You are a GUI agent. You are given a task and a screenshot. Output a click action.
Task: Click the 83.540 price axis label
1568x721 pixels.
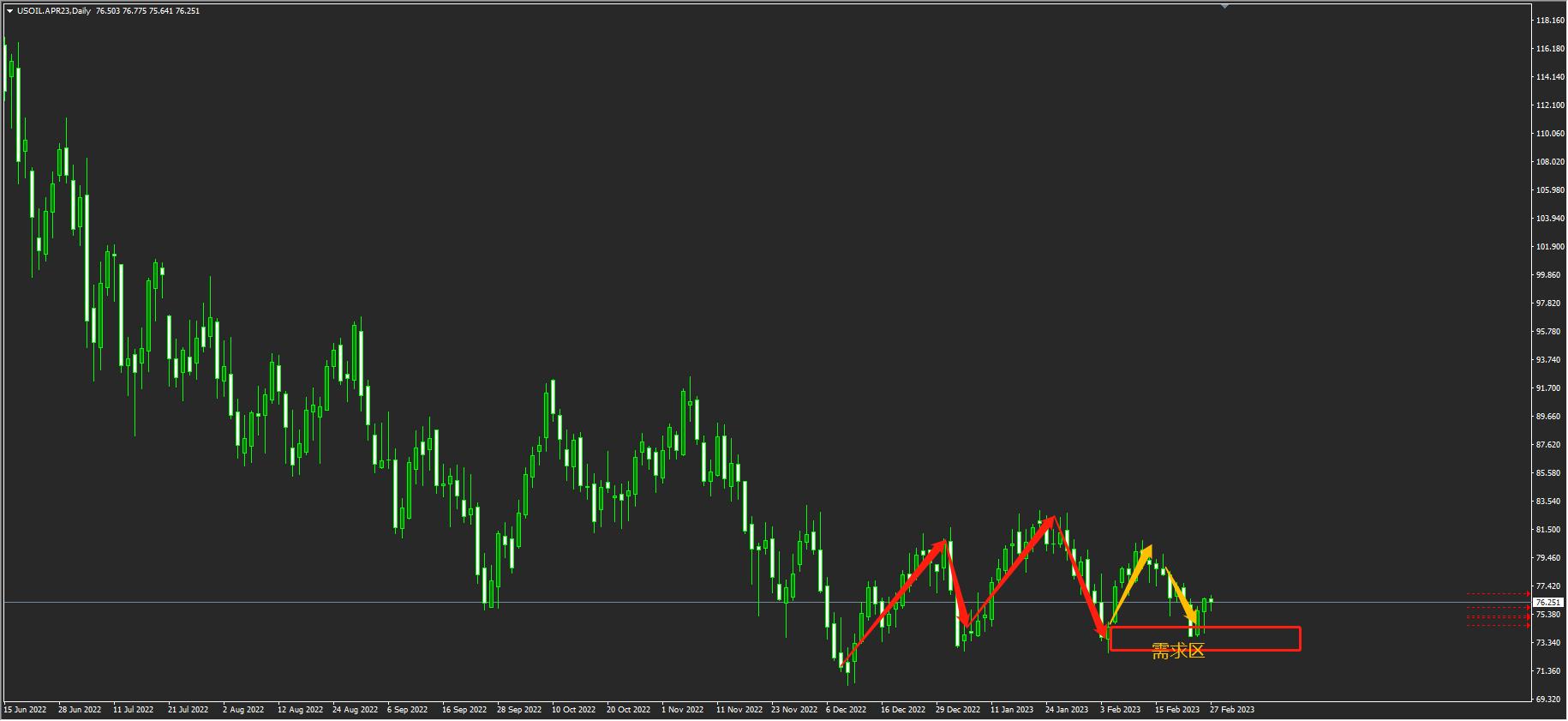(x=1549, y=502)
